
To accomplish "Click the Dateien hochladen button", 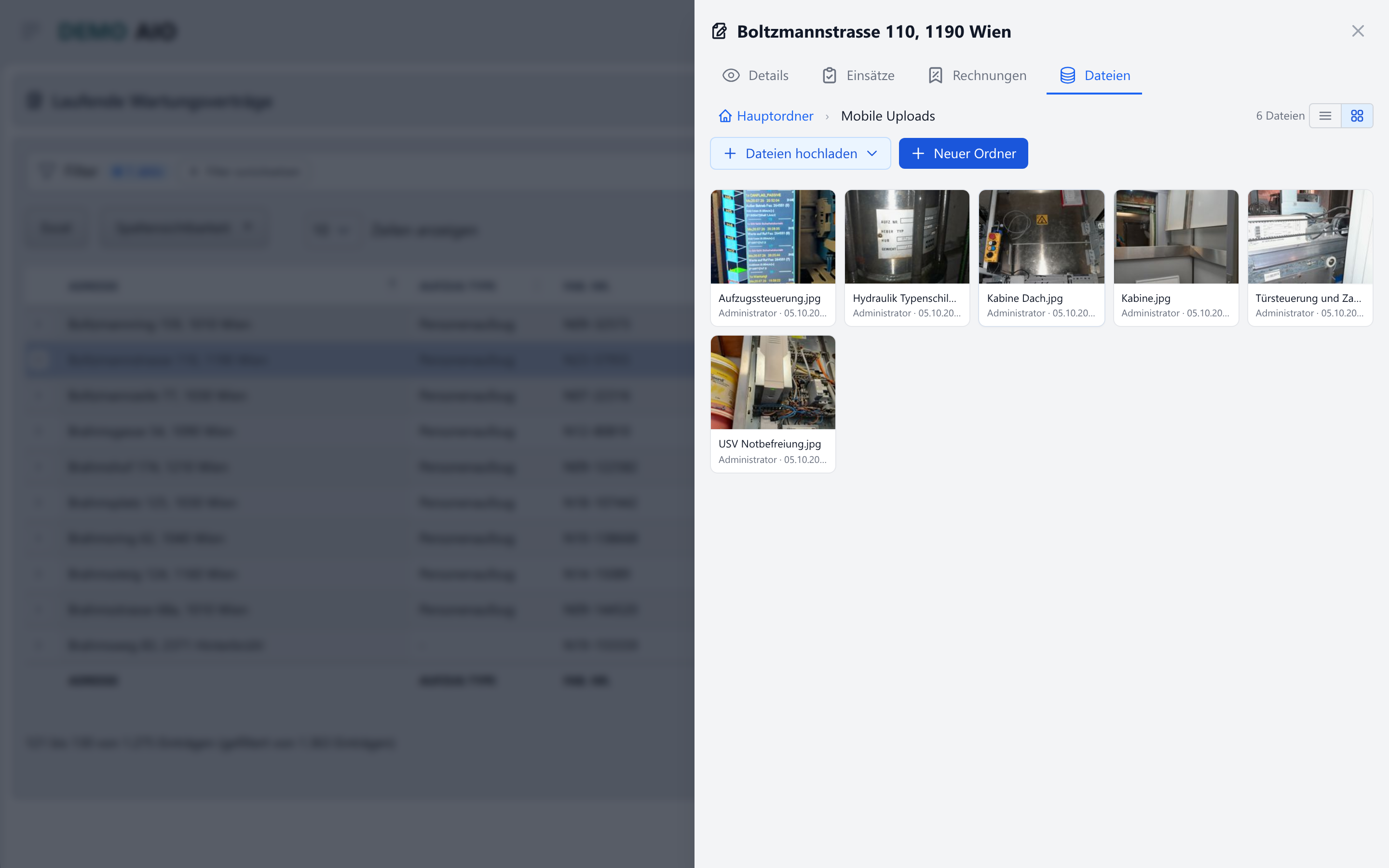I will point(800,153).
